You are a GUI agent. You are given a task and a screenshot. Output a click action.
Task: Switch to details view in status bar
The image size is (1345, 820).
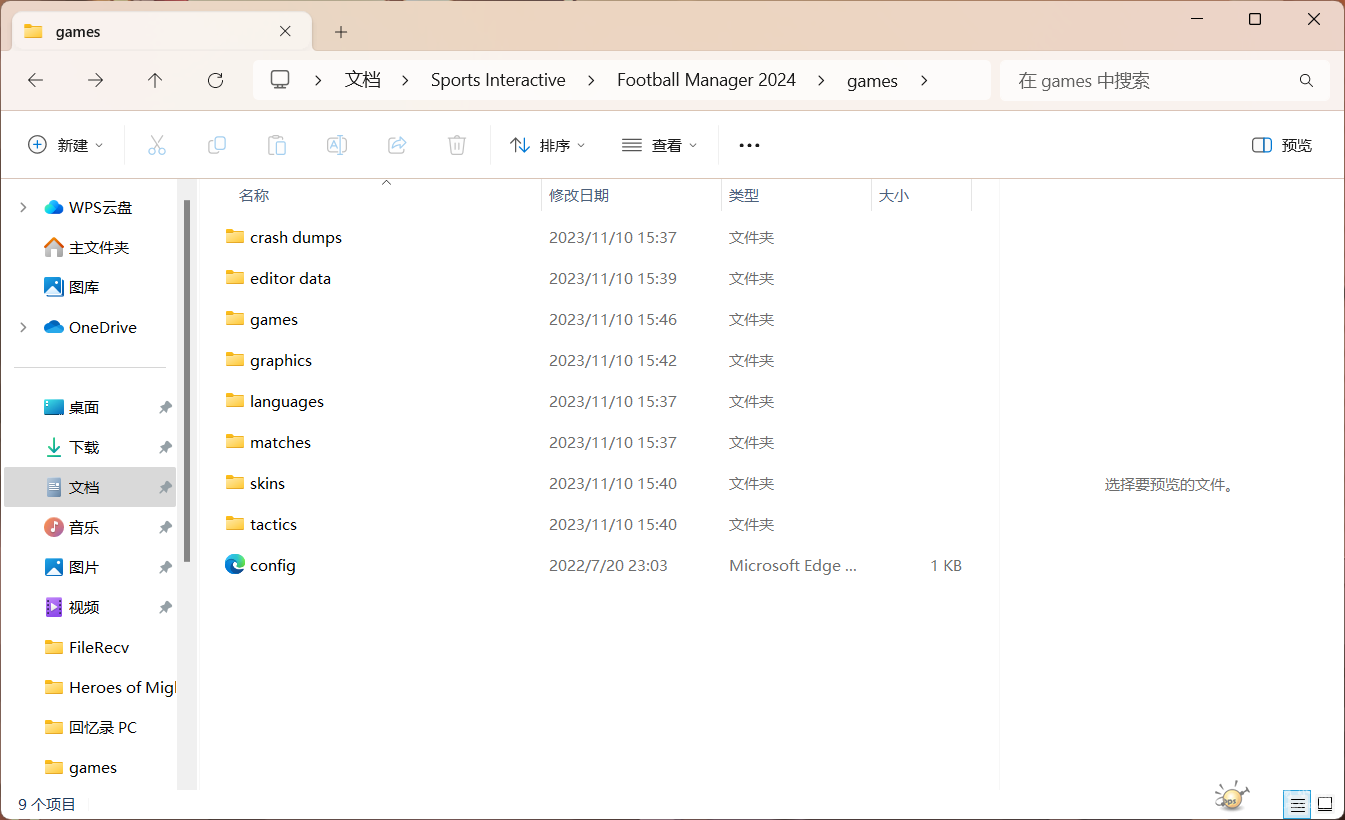point(1297,804)
